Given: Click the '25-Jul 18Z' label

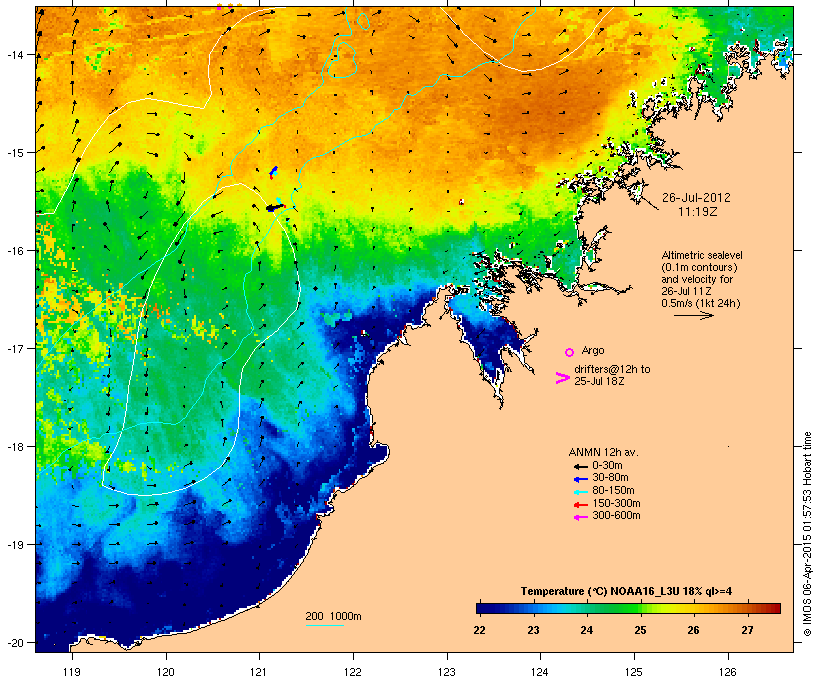Looking at the screenshot, I should click(599, 381).
